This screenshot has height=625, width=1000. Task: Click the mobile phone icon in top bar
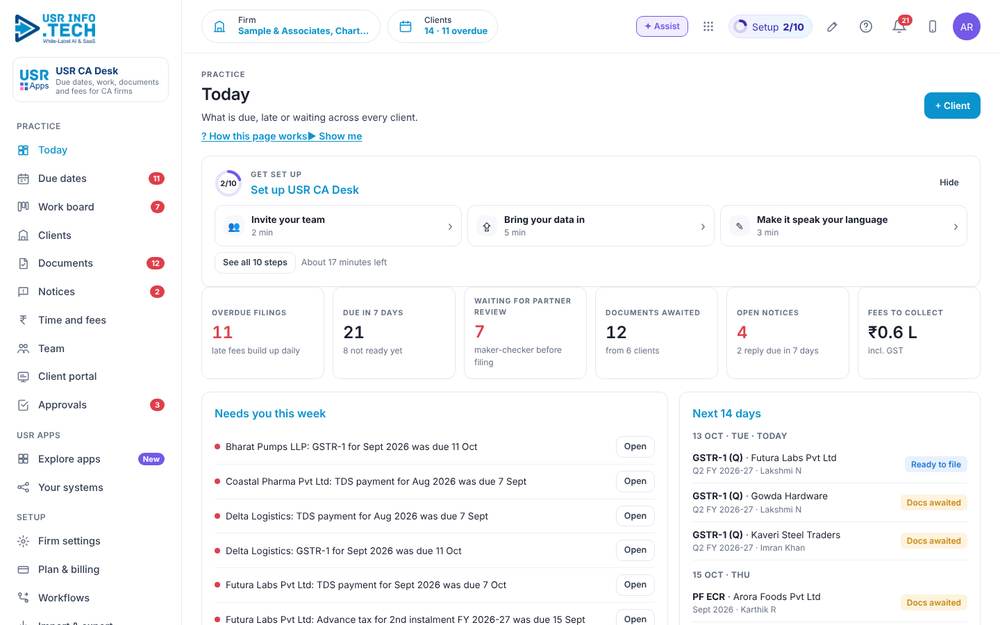[x=932, y=27]
